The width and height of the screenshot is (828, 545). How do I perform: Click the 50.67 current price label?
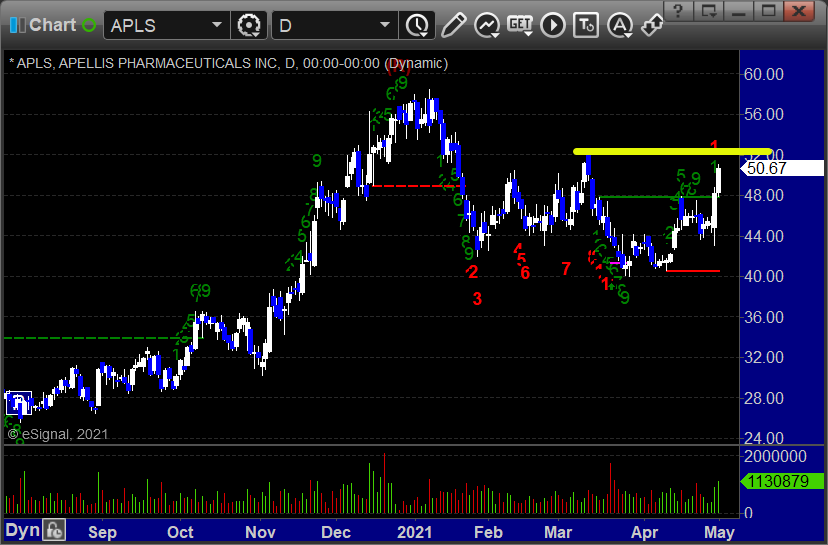coord(782,168)
